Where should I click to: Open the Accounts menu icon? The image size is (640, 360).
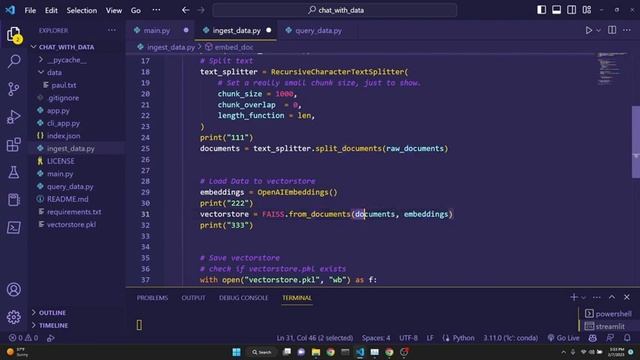click(14, 289)
